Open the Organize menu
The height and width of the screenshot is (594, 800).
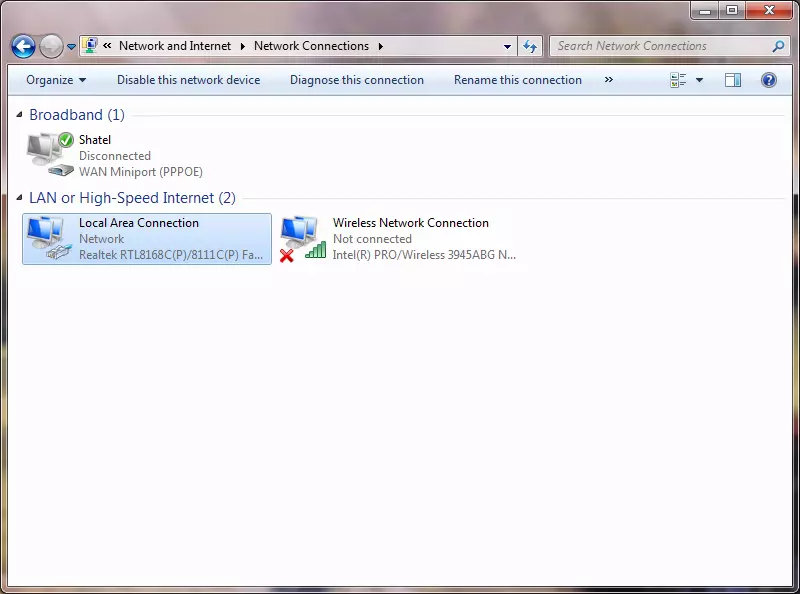(56, 80)
